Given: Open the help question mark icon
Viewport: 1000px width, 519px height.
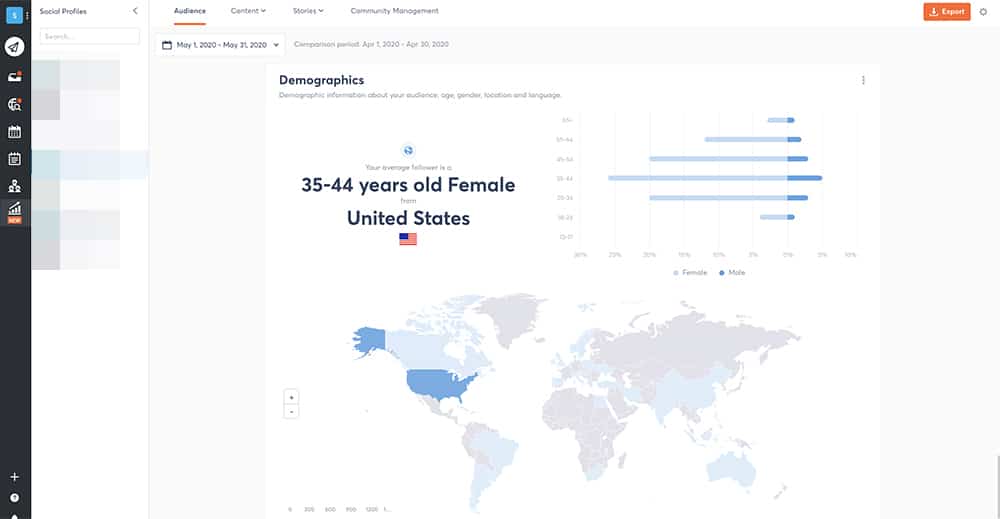Looking at the screenshot, I should click(15, 497).
